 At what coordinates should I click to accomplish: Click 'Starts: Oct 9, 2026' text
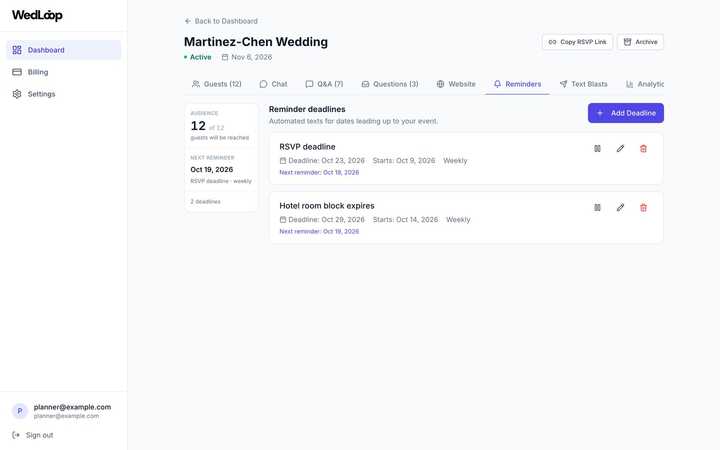[x=404, y=161]
